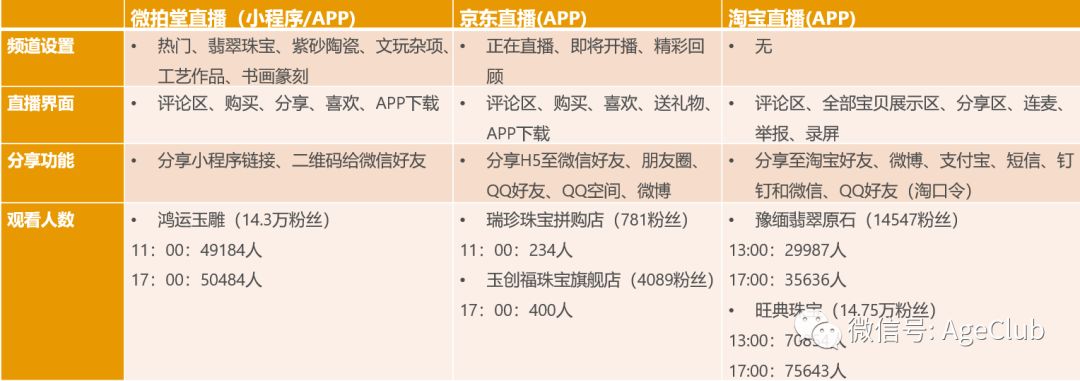Click the line 正在直播、即将开播、精彩回
This screenshot has width=1080, height=381.
coord(595,47)
